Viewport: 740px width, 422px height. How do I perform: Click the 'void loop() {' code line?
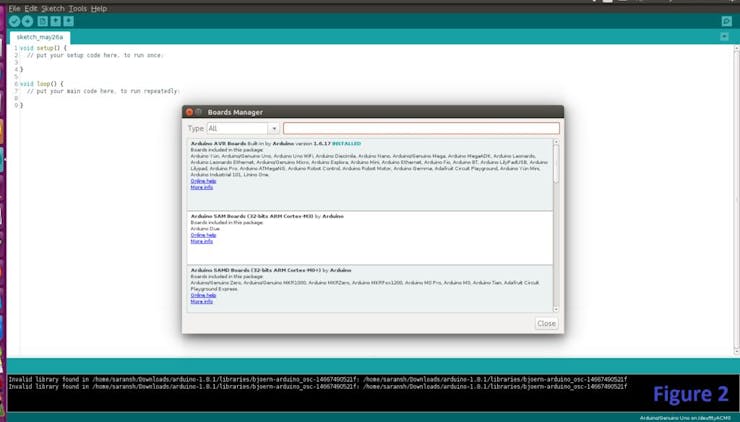click(42, 84)
